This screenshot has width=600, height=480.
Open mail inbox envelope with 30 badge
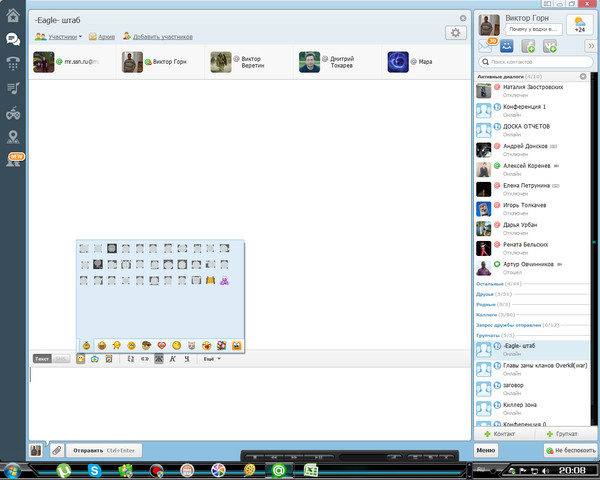[x=486, y=46]
